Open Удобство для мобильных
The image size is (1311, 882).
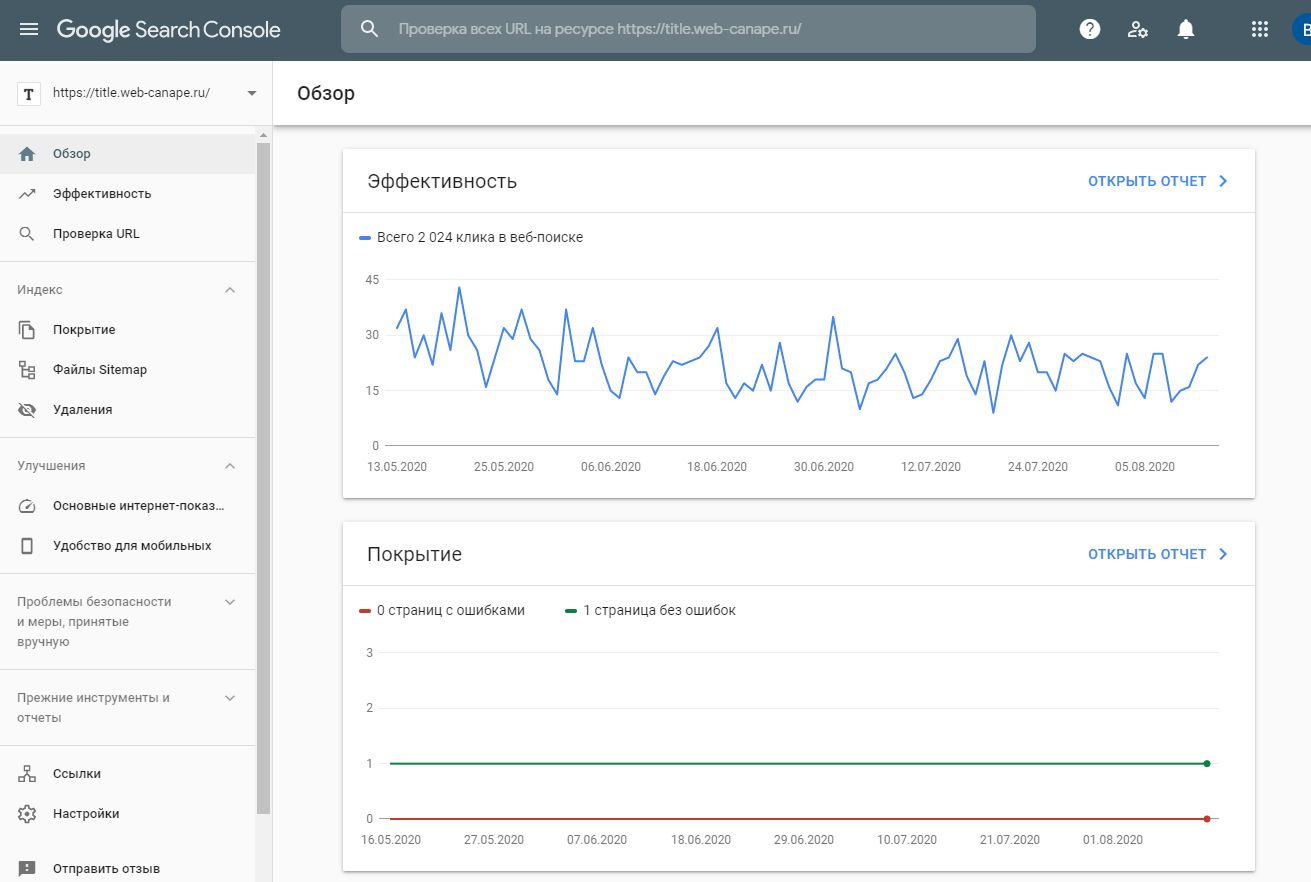coord(128,546)
